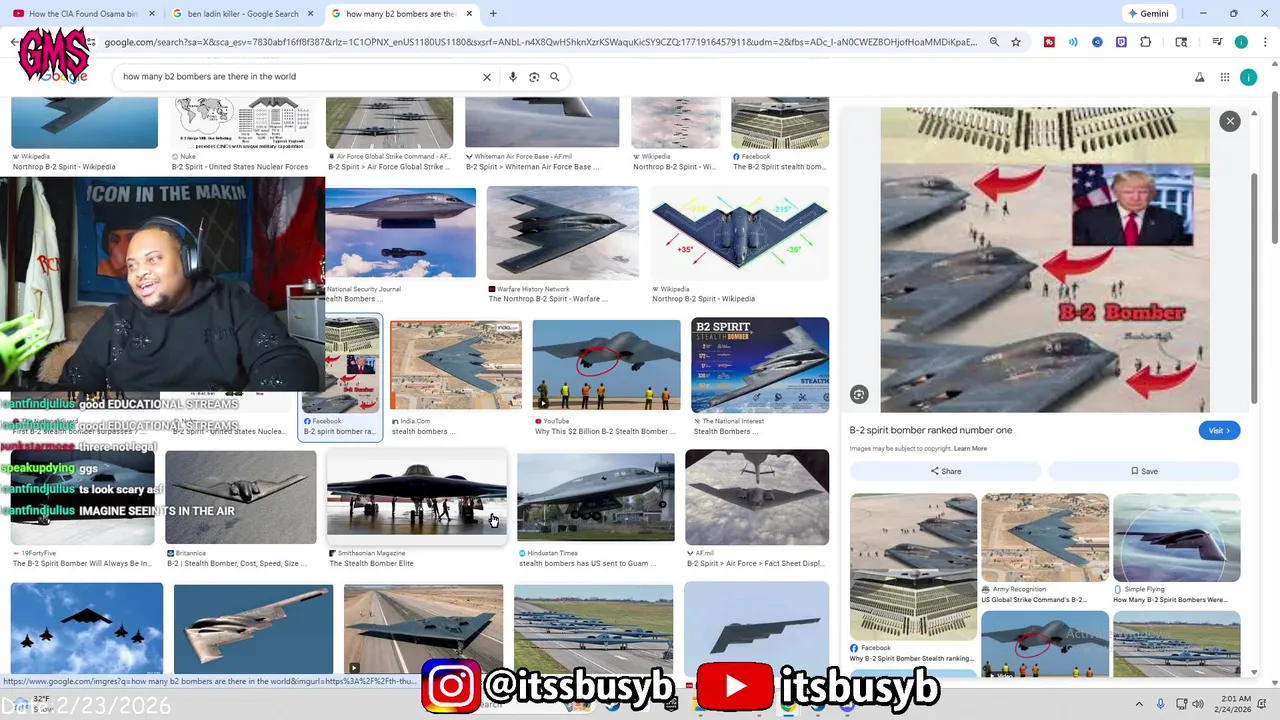Click 'The B-2 Spirit Bomber Will Always Be' caption
The width and height of the screenshot is (1280, 720).
click(x=82, y=564)
